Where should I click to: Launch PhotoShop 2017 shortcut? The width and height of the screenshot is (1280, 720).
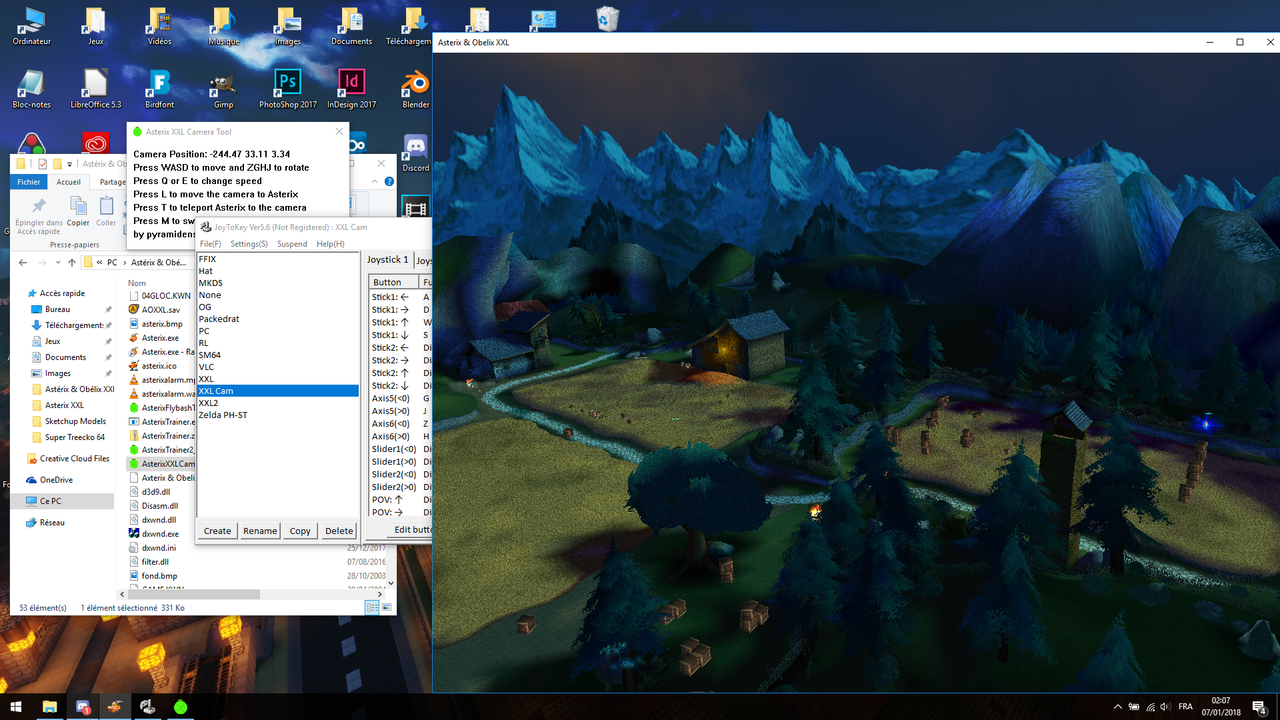[x=287, y=89]
